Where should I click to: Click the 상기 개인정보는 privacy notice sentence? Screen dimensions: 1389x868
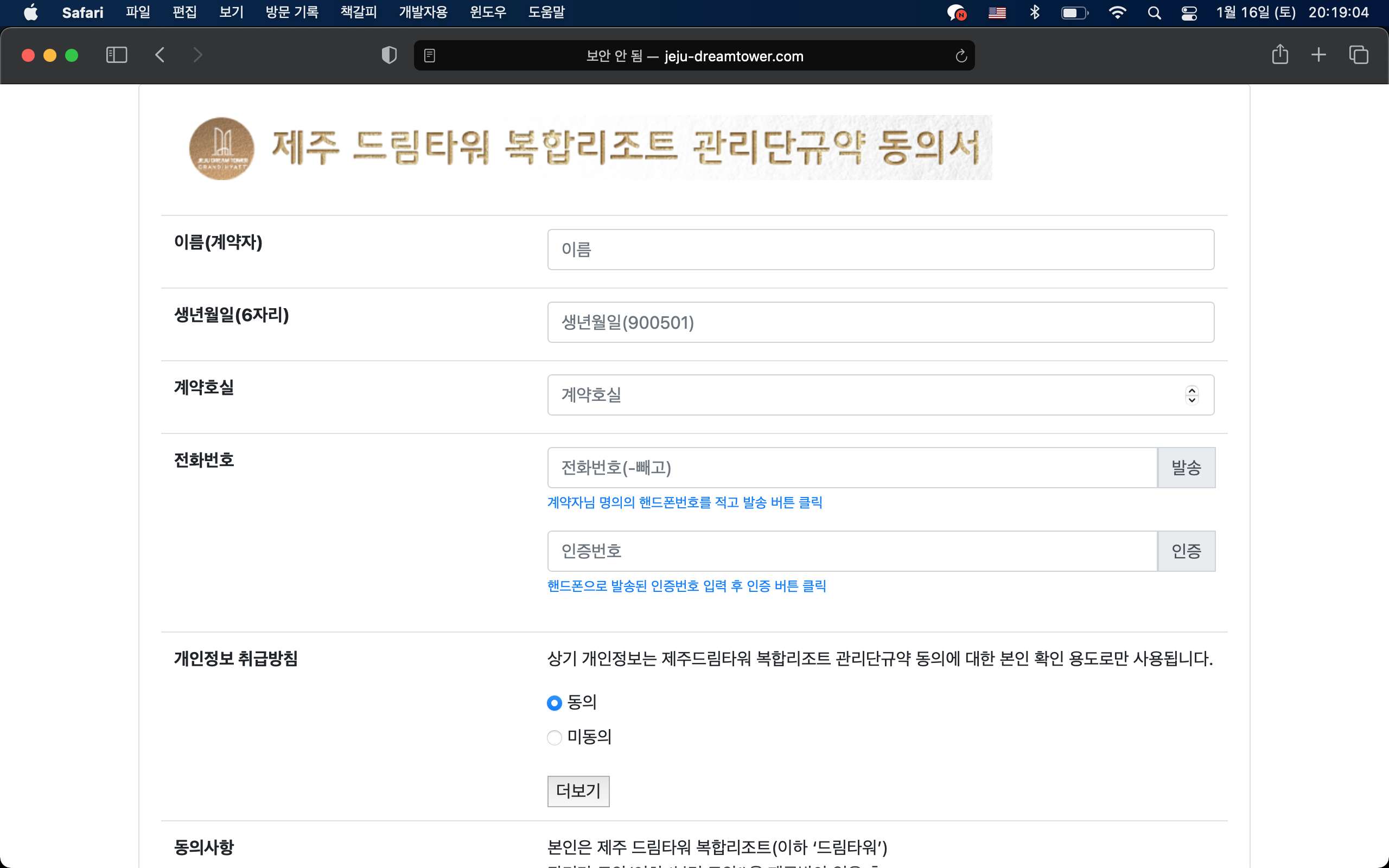point(880,659)
